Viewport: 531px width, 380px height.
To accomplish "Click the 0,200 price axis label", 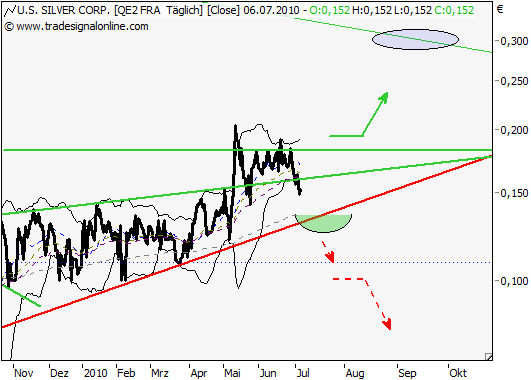I will (x=514, y=130).
